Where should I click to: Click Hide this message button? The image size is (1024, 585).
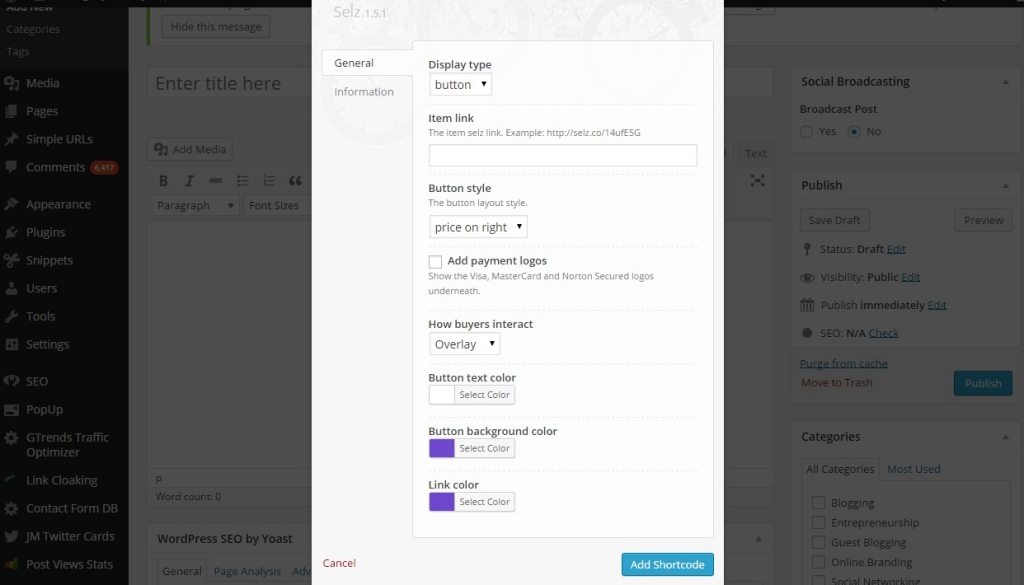216,27
